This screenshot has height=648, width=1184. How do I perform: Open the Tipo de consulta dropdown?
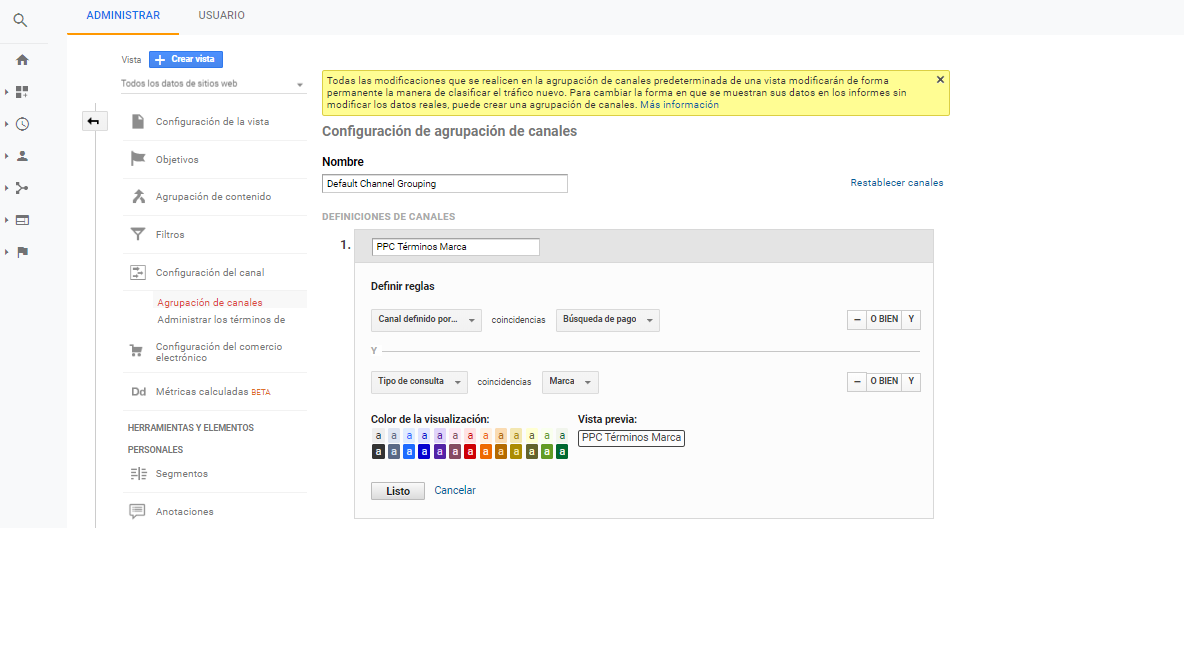coord(419,381)
